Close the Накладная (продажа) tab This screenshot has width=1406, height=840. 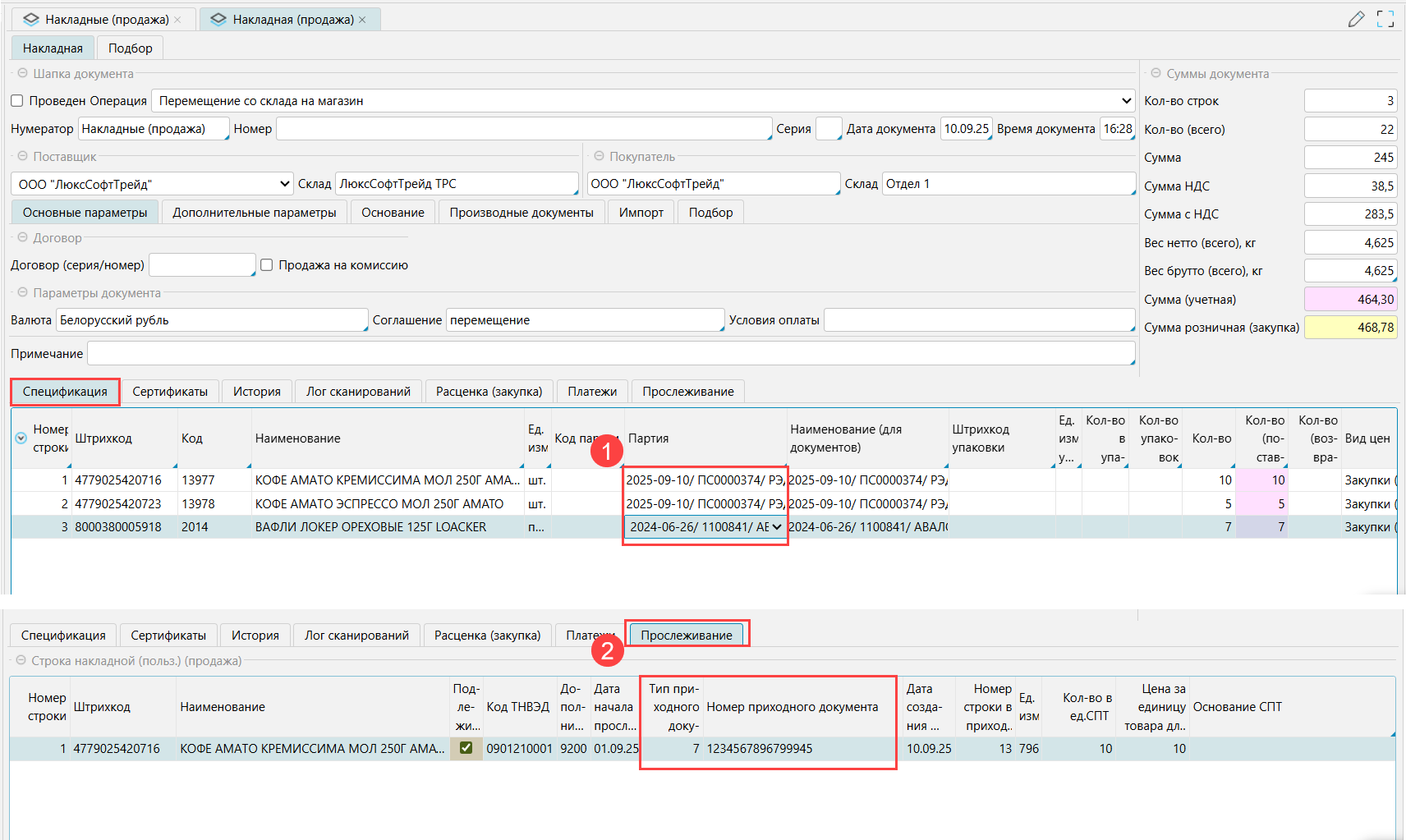tap(362, 20)
